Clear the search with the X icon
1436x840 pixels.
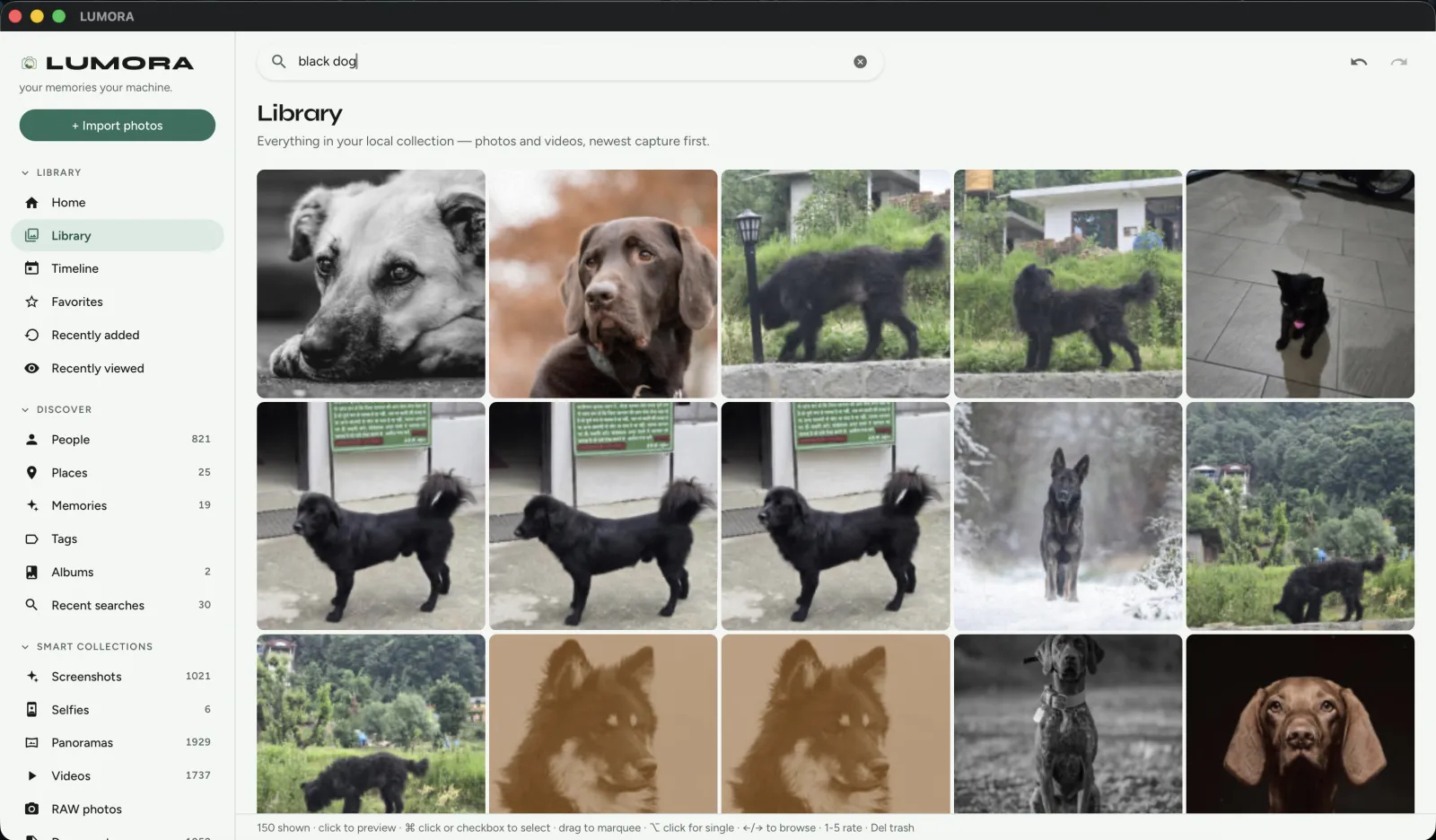(x=860, y=62)
